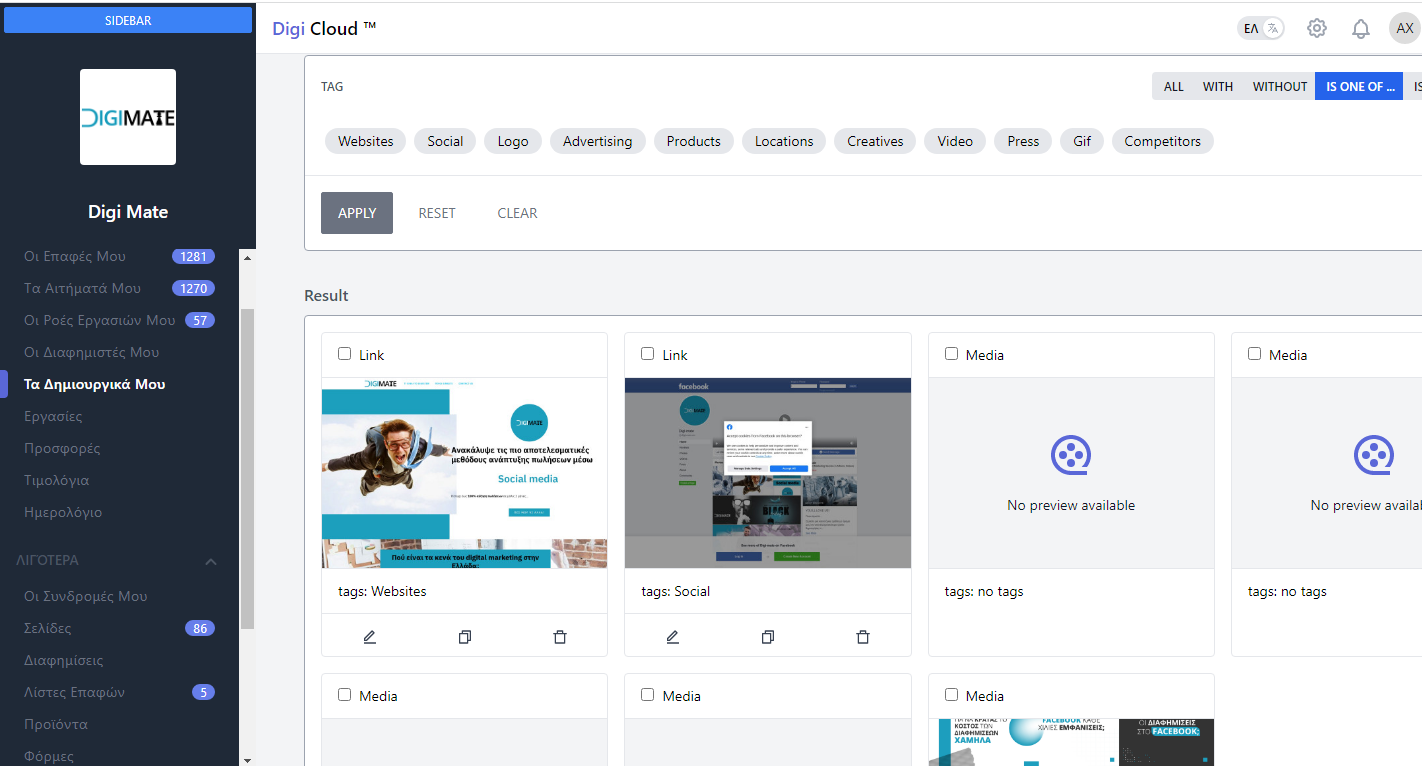
Task: Click the edit pencil icon under Websites card
Action: tap(370, 637)
